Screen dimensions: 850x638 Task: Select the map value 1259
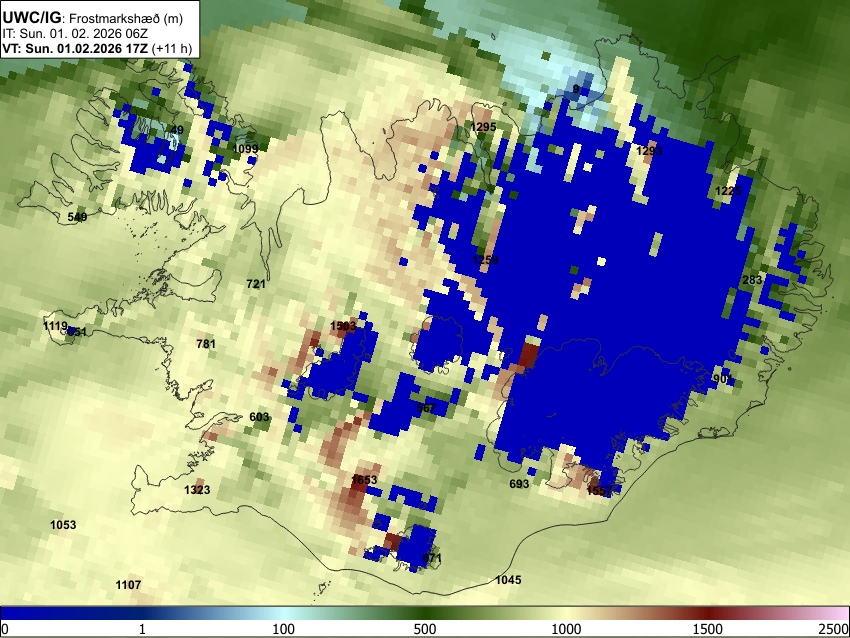tap(485, 260)
